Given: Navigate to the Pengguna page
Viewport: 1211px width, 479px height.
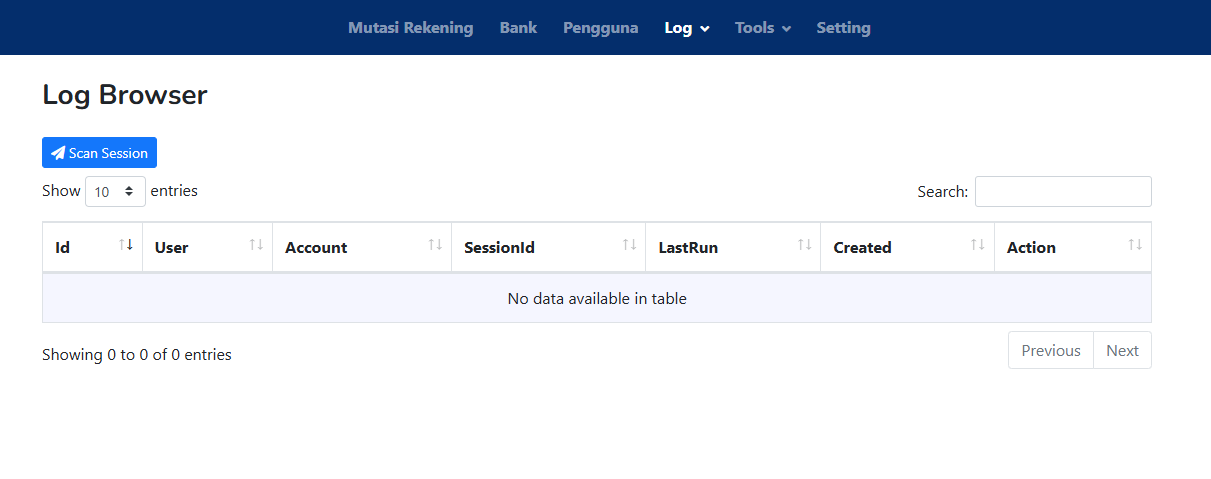Looking at the screenshot, I should [x=600, y=28].
